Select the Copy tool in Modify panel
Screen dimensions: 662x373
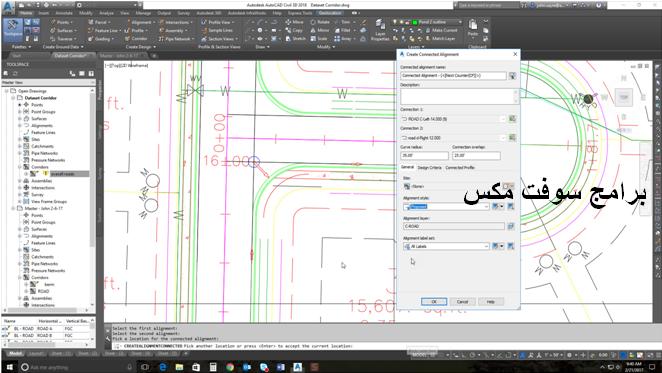pos(294,30)
